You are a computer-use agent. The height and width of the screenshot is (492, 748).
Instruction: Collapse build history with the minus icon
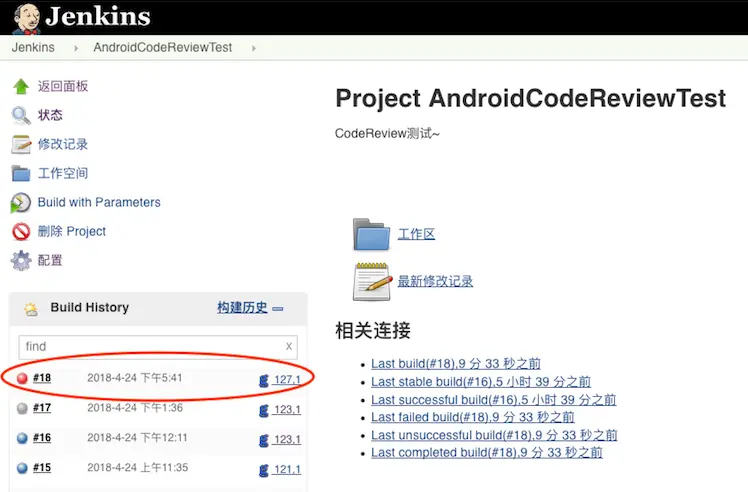point(278,309)
